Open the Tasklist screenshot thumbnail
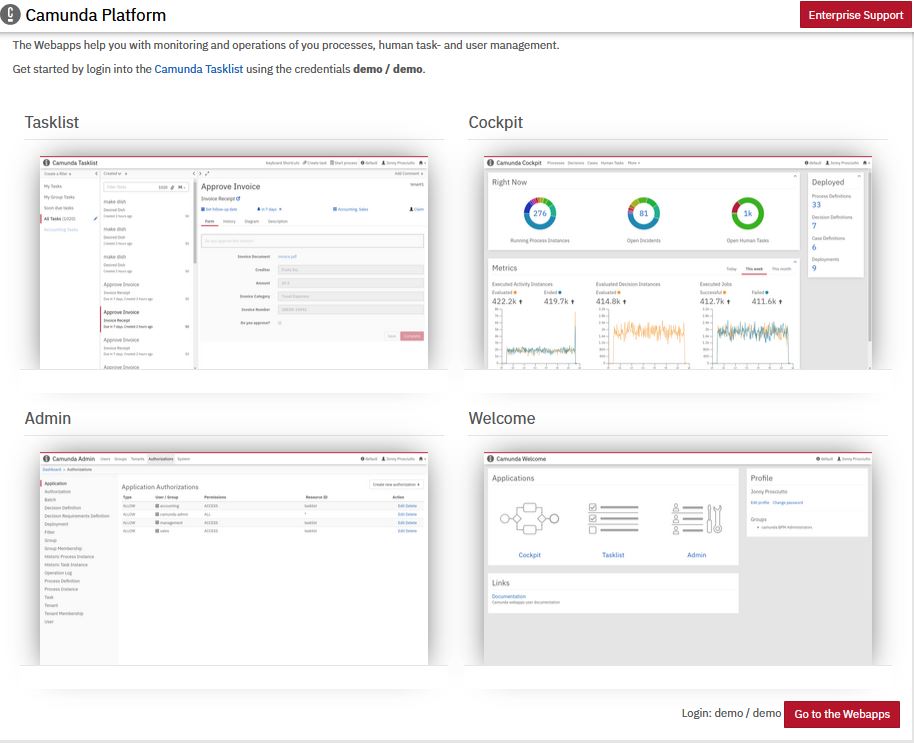The image size is (914, 743). pyautogui.click(x=234, y=263)
